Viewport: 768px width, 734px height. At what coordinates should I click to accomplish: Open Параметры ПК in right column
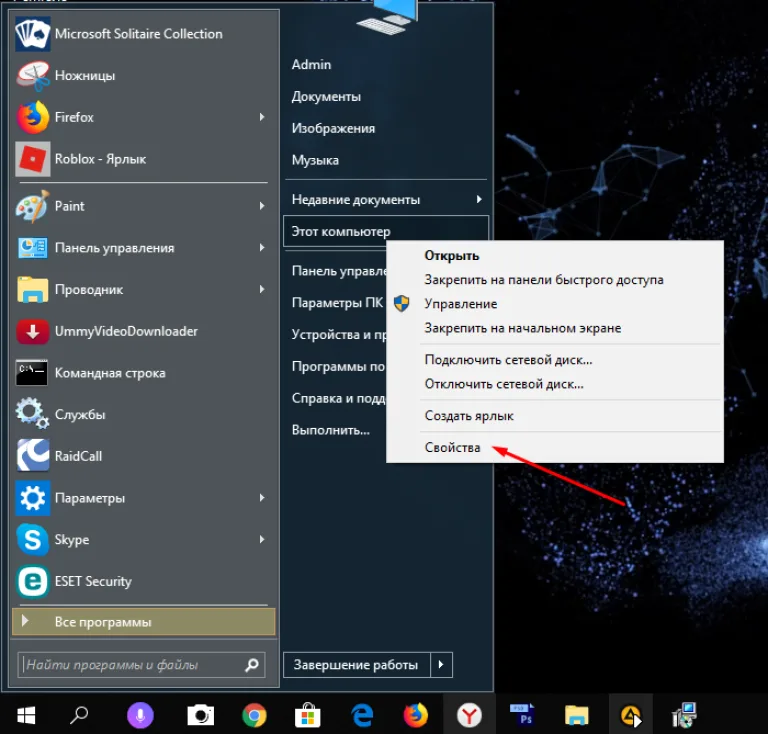[x=337, y=303]
